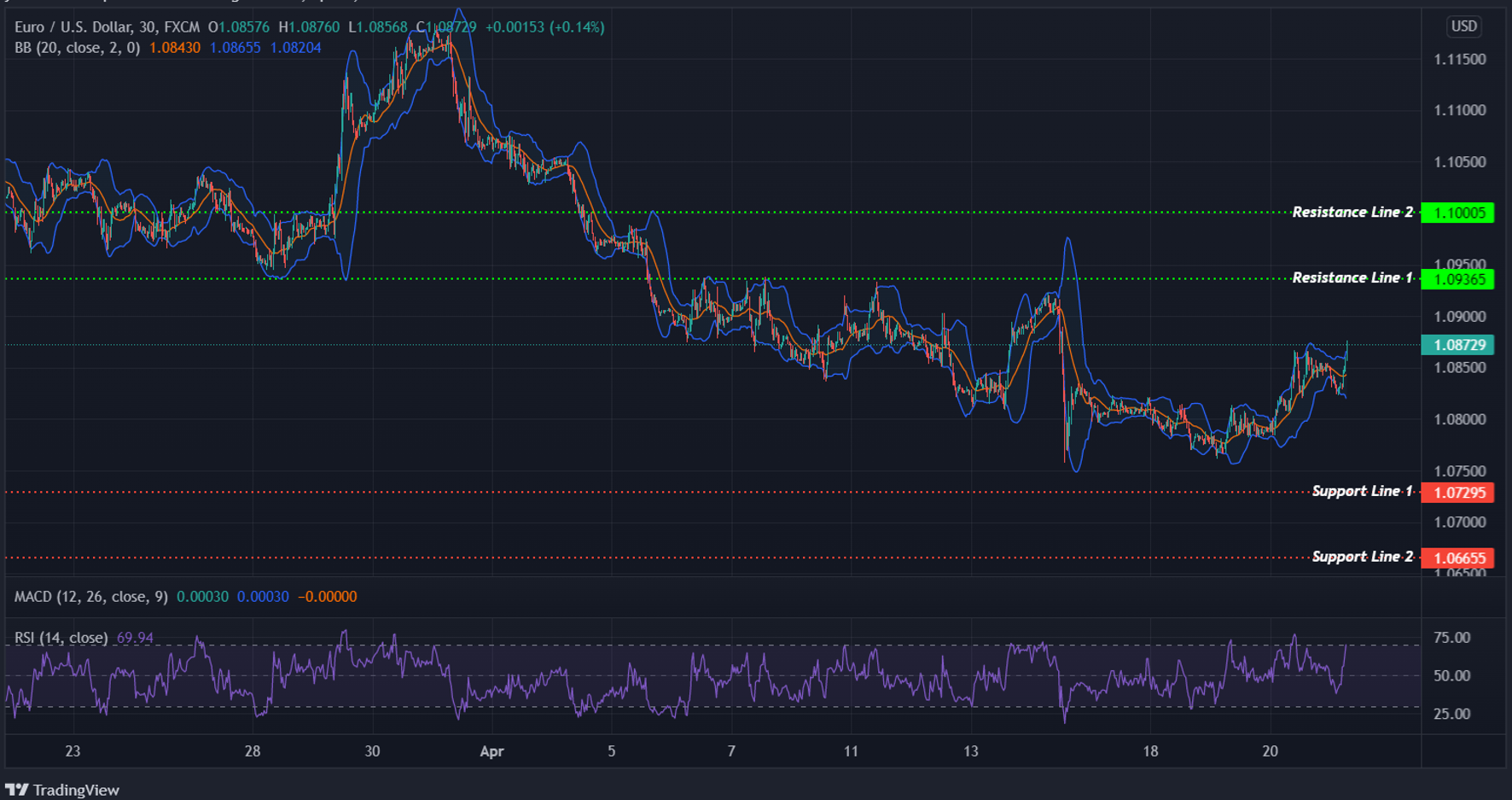The image size is (1512, 800).
Task: Click the Resistance Line 2 price label
Action: tap(1458, 213)
